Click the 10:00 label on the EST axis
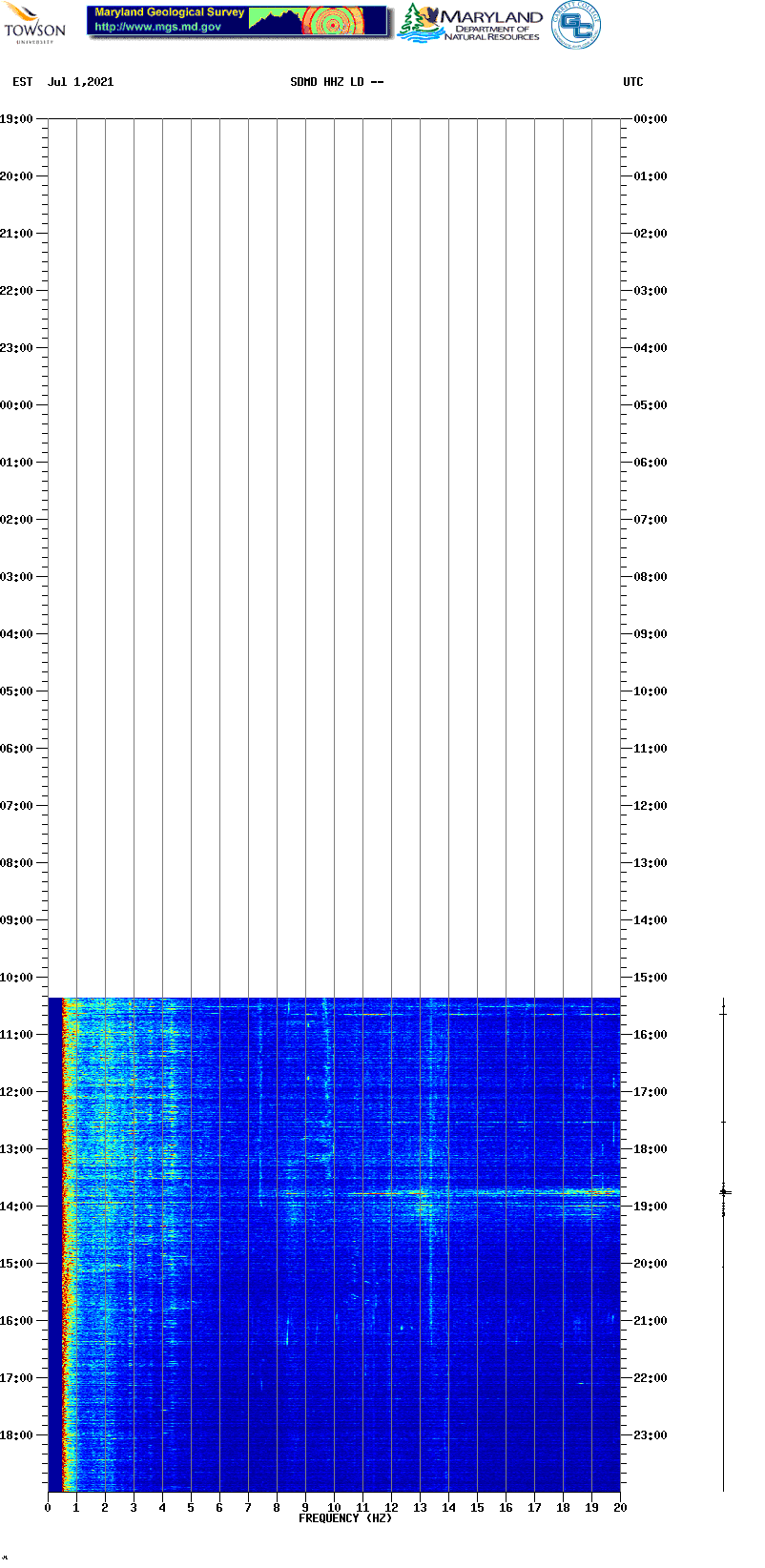This screenshot has height=1568, width=765. (16, 978)
